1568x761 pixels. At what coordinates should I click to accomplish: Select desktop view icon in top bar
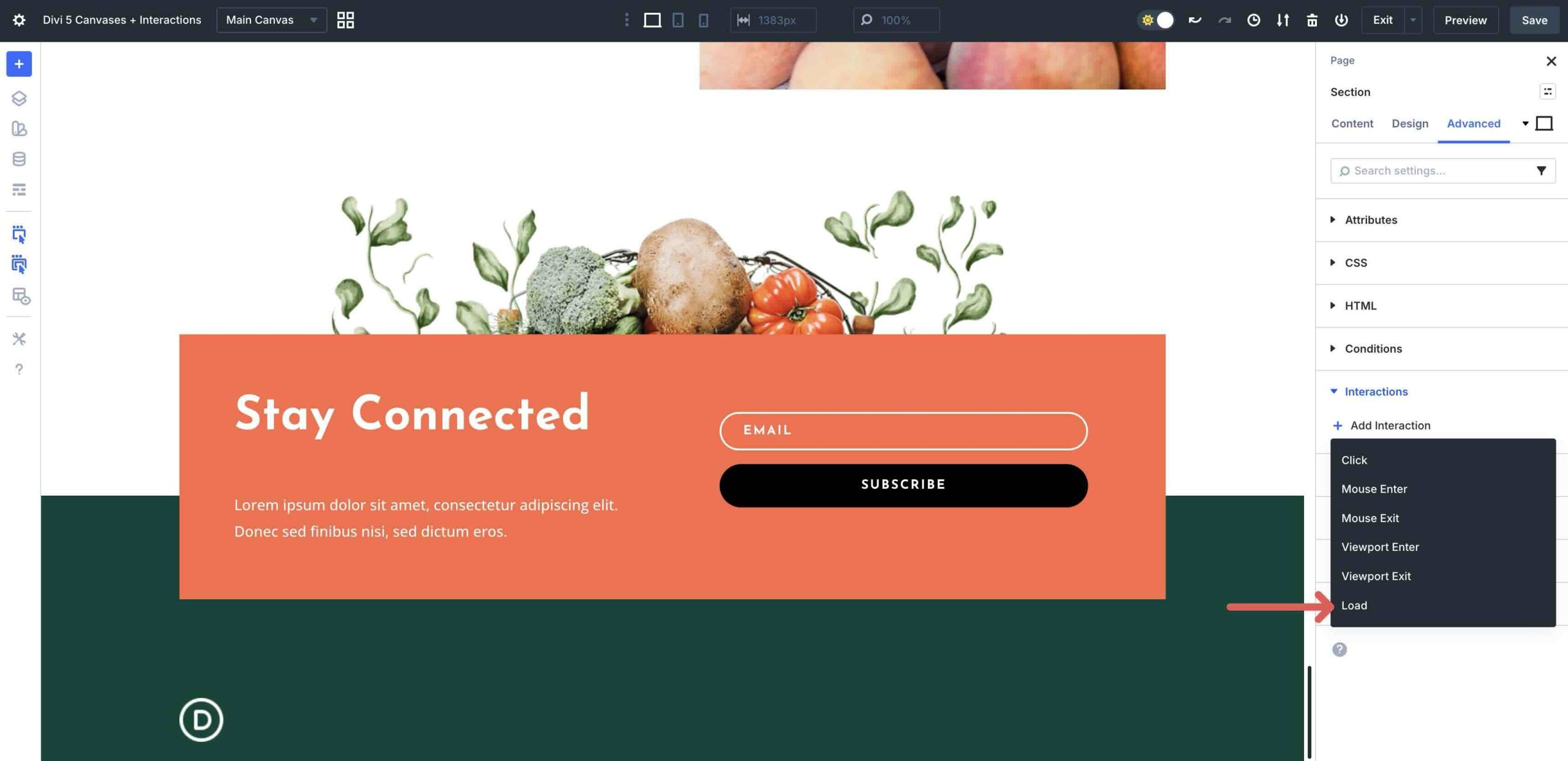coord(652,20)
